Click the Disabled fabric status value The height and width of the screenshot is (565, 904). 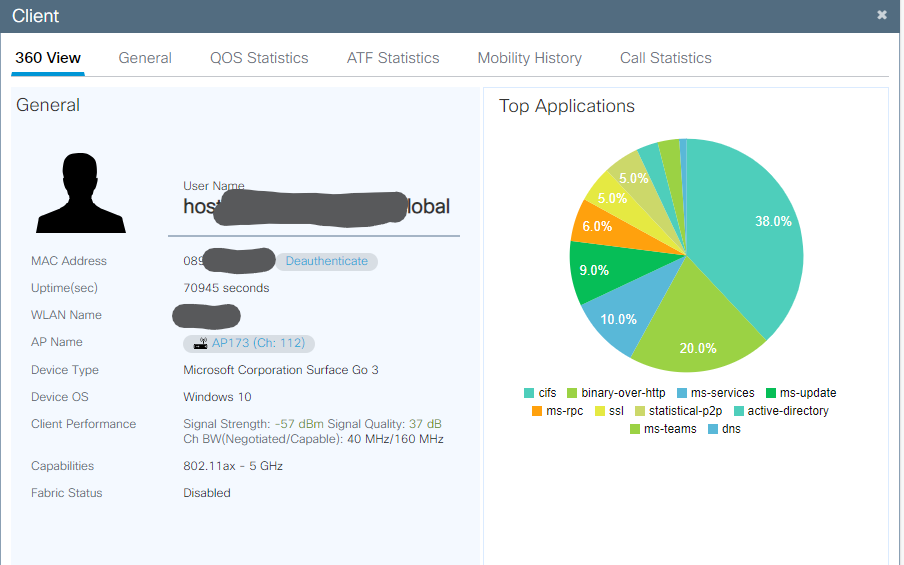[x=207, y=493]
